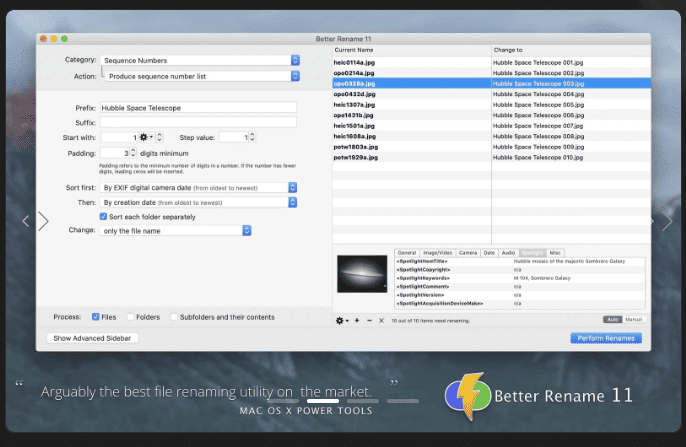686x447 pixels.
Task: Click the selected row ops0328a.jpg
Action: (492, 84)
